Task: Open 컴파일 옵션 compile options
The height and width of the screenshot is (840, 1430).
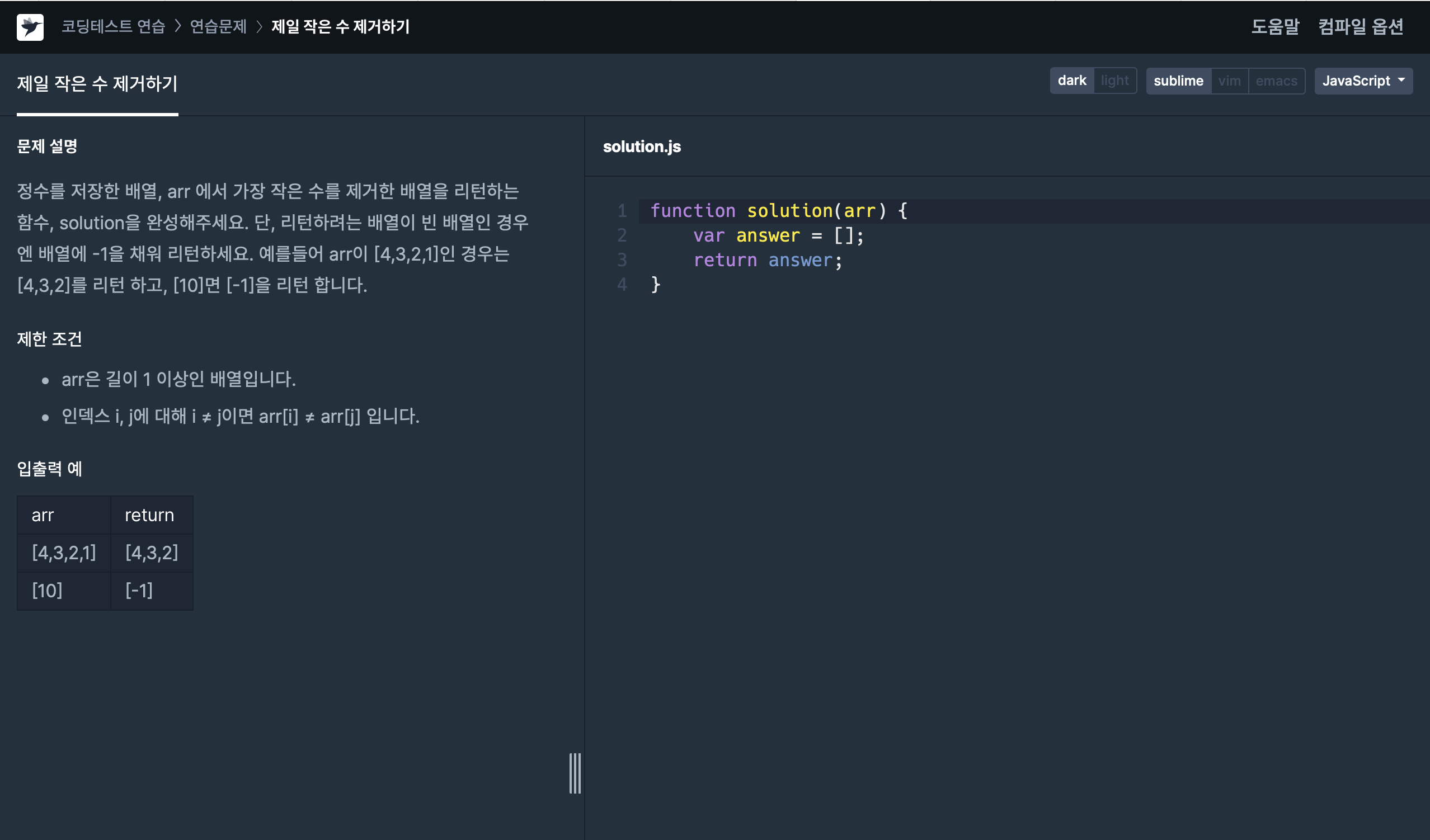Action: click(x=1360, y=27)
